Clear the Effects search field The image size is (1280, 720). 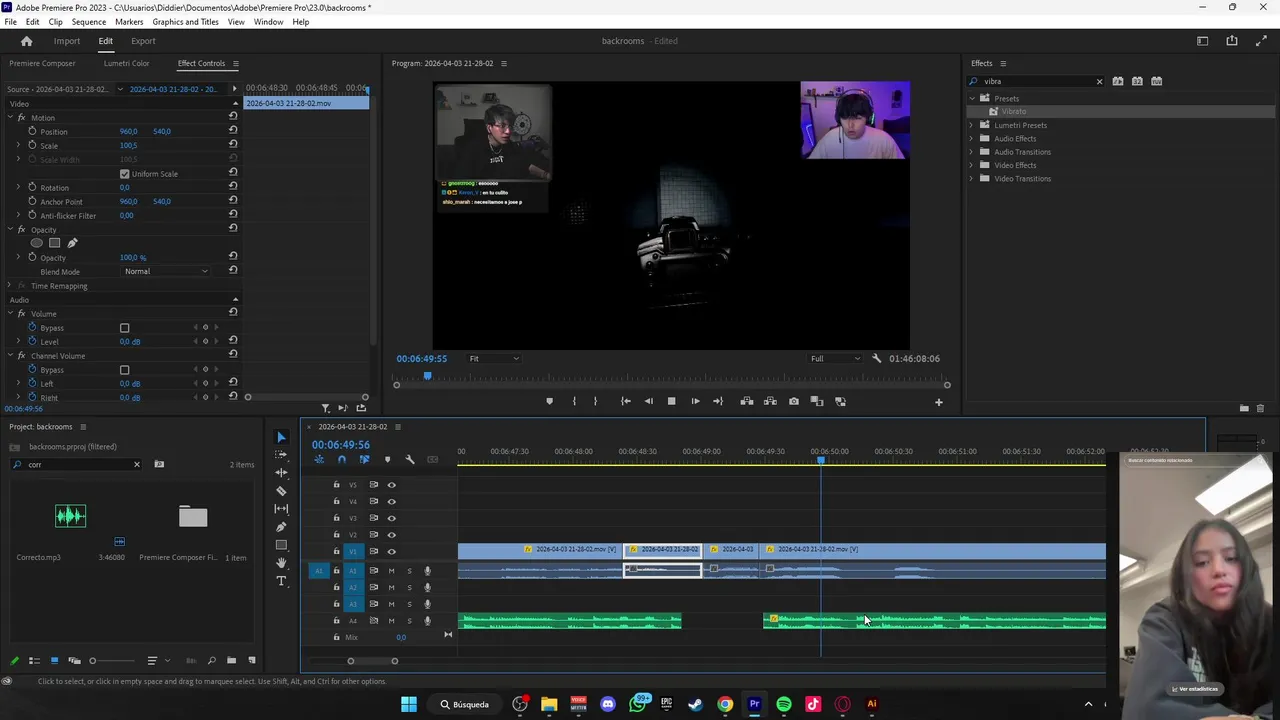coord(1099,81)
